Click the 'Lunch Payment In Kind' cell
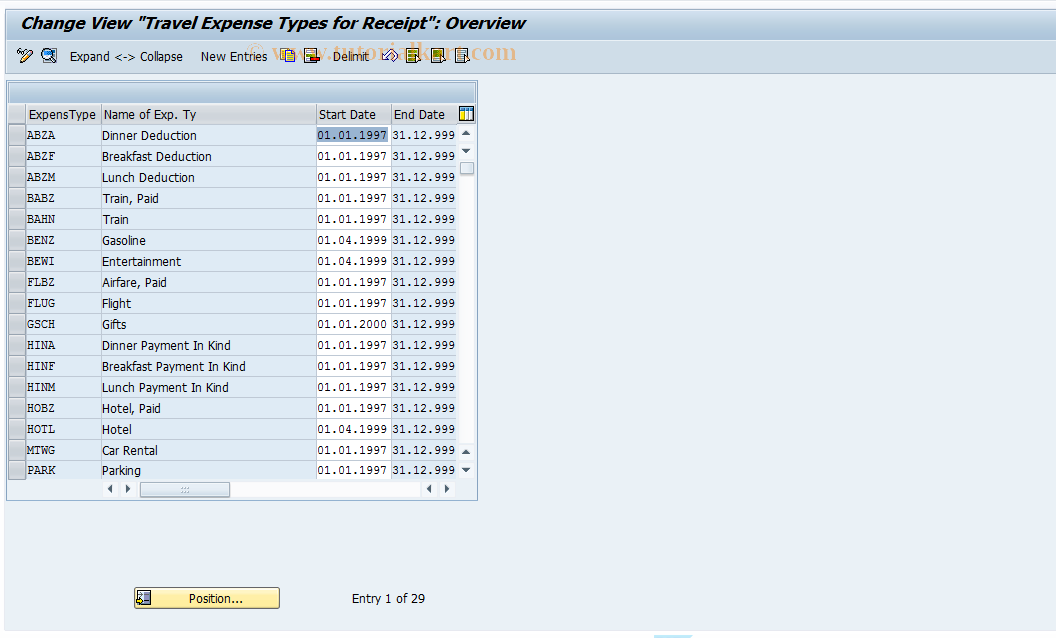1056x638 pixels. (208, 387)
